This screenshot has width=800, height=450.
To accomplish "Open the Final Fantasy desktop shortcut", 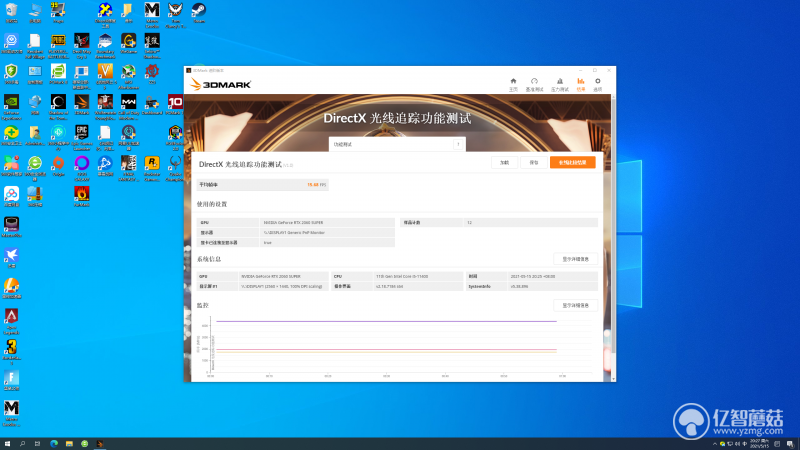I will pyautogui.click(x=129, y=168).
